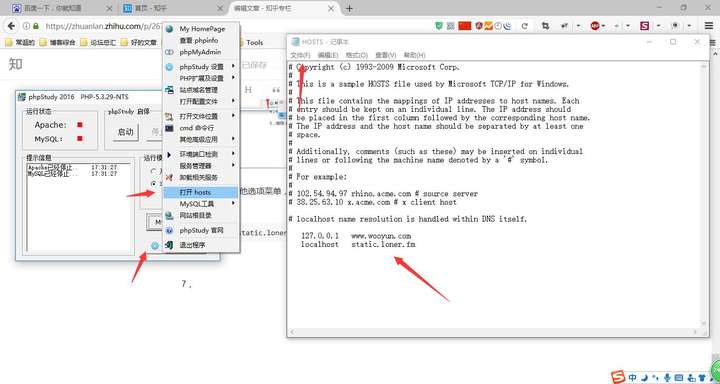This screenshot has width=720, height=384.
Task: Click the phpStudy 官网 icon entry
Action: click(169, 231)
